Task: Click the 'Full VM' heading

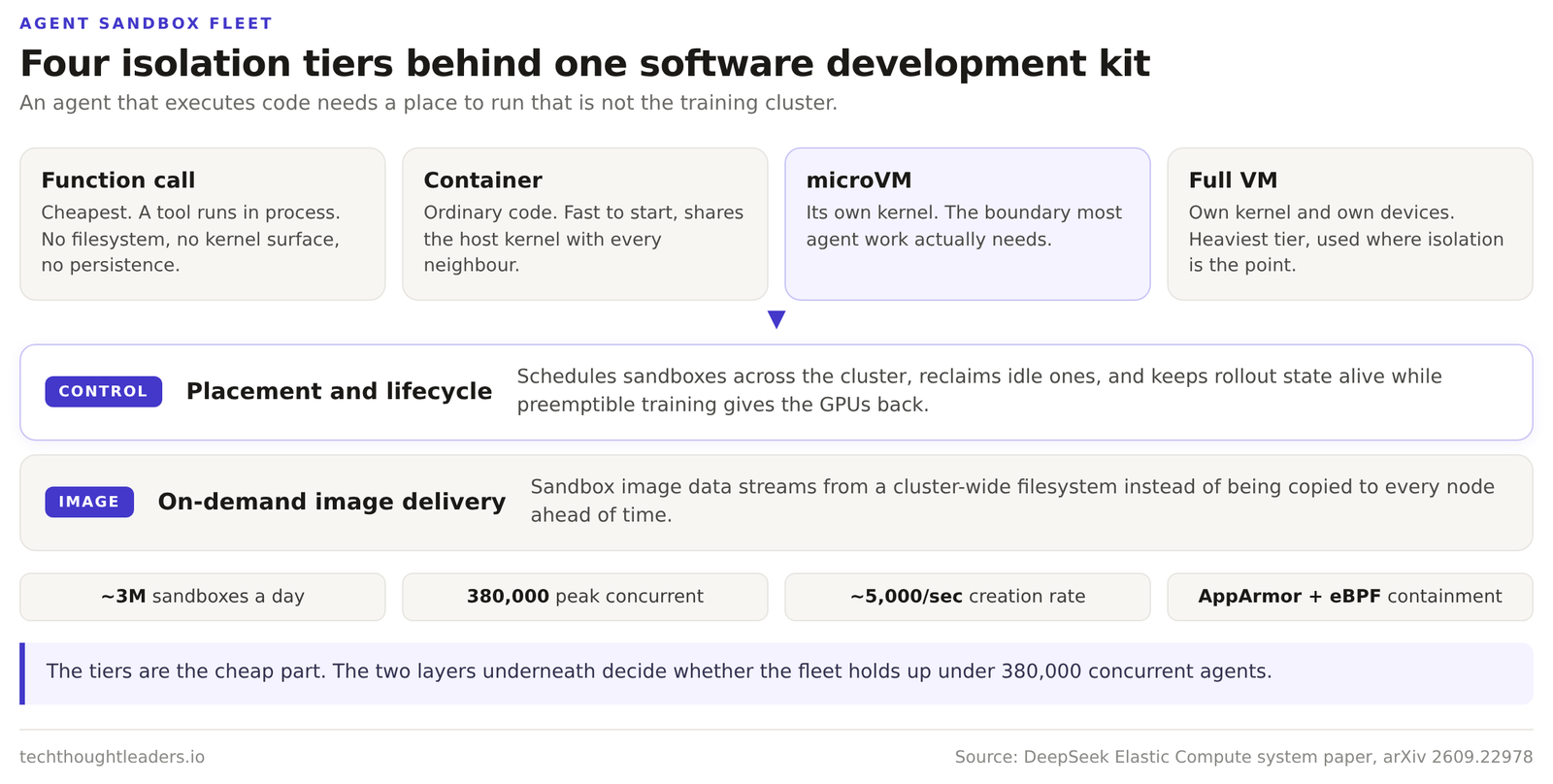Action: 1233,180
